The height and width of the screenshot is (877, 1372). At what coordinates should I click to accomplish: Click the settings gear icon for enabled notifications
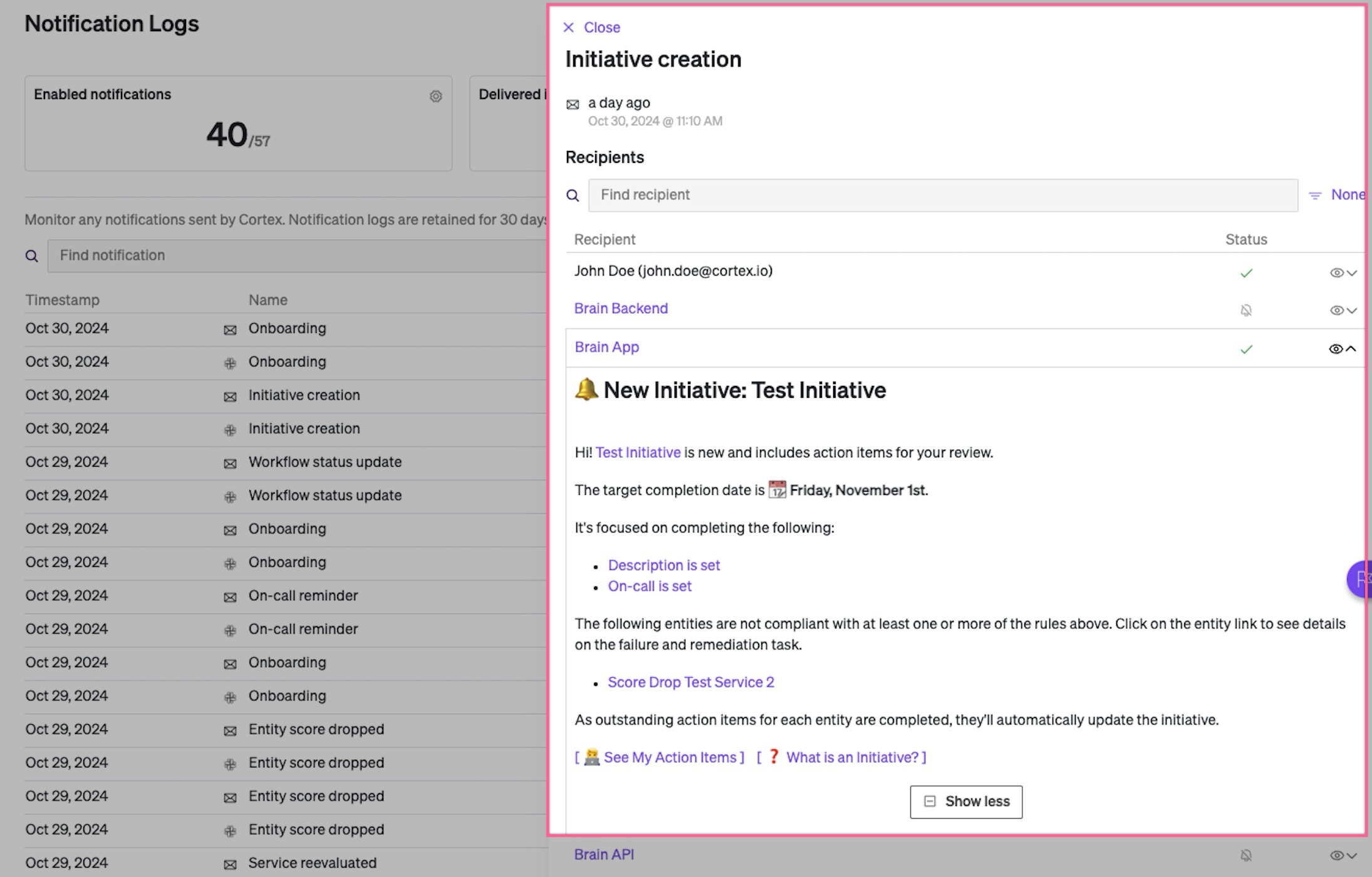click(435, 95)
